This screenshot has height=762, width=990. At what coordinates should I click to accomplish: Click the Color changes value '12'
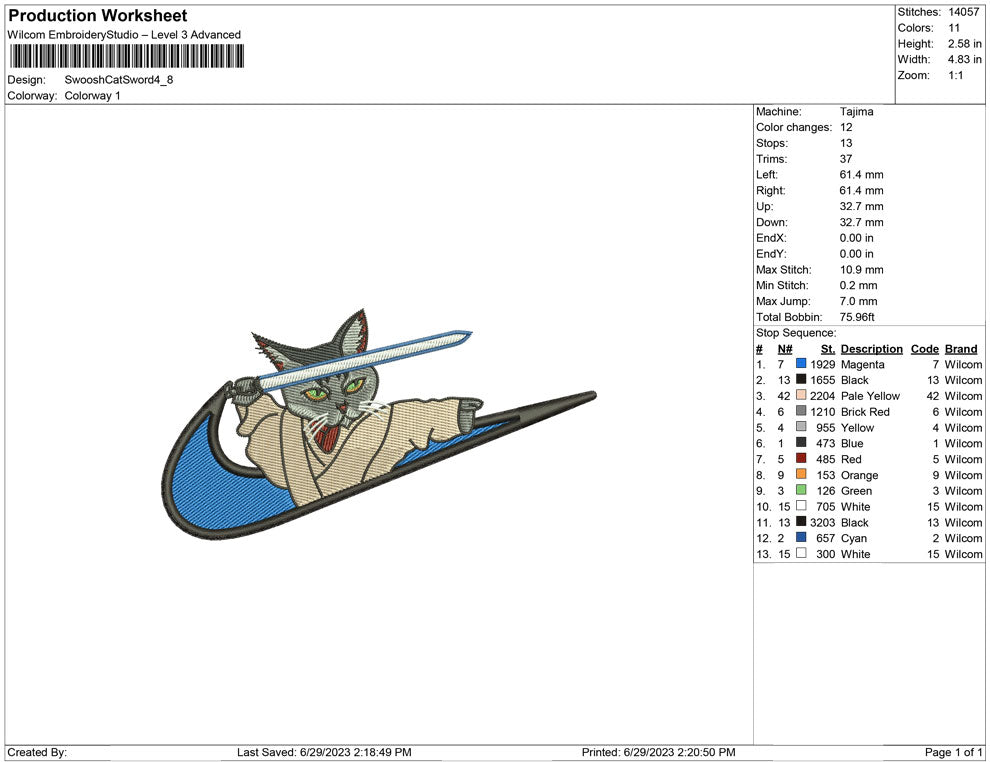point(846,128)
